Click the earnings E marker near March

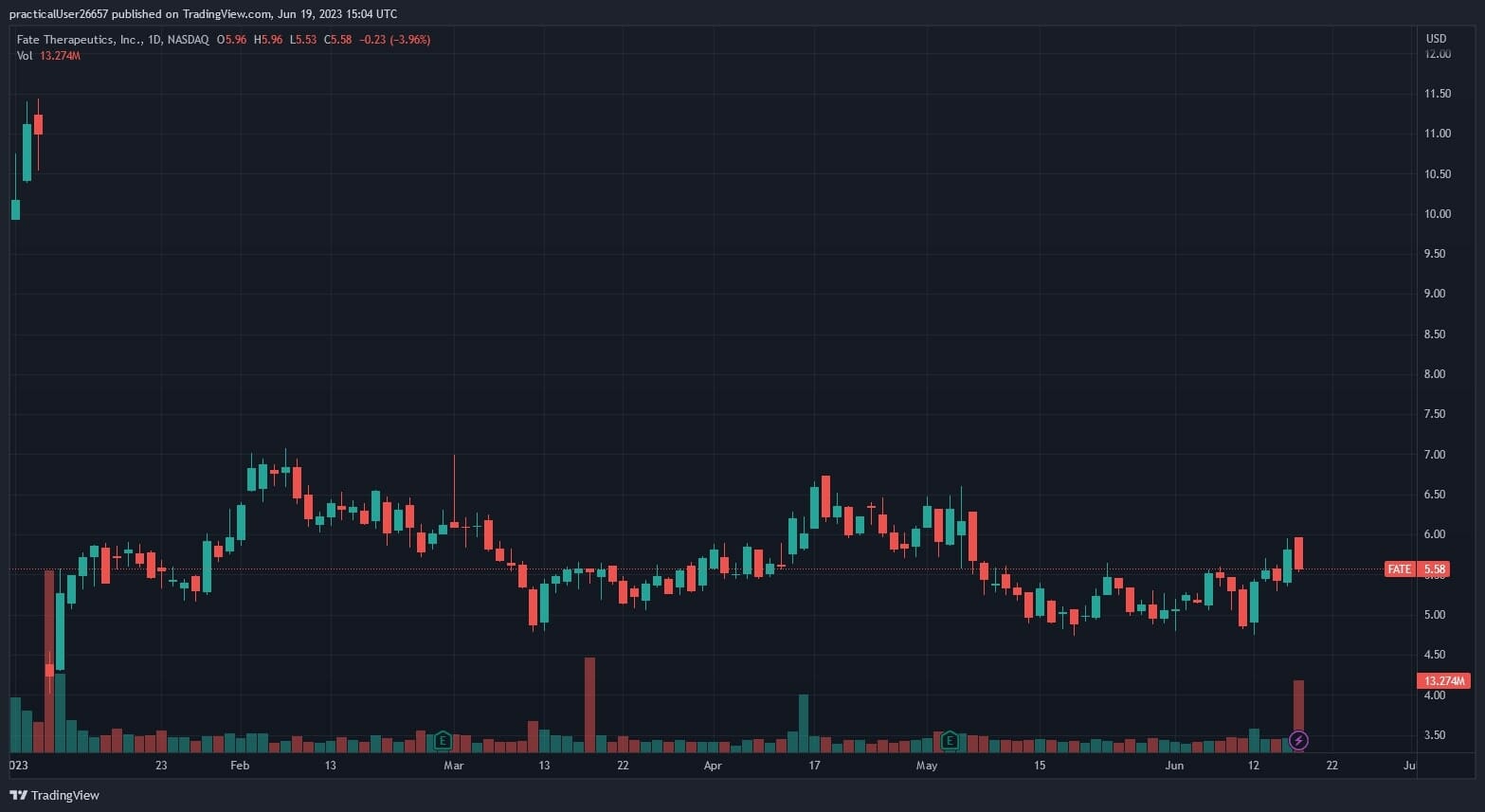pyautogui.click(x=443, y=740)
